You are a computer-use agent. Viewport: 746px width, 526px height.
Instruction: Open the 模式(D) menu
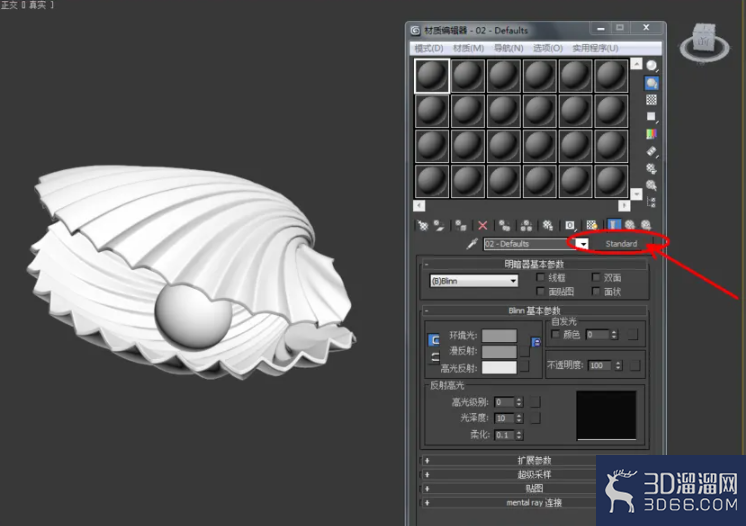pos(429,48)
